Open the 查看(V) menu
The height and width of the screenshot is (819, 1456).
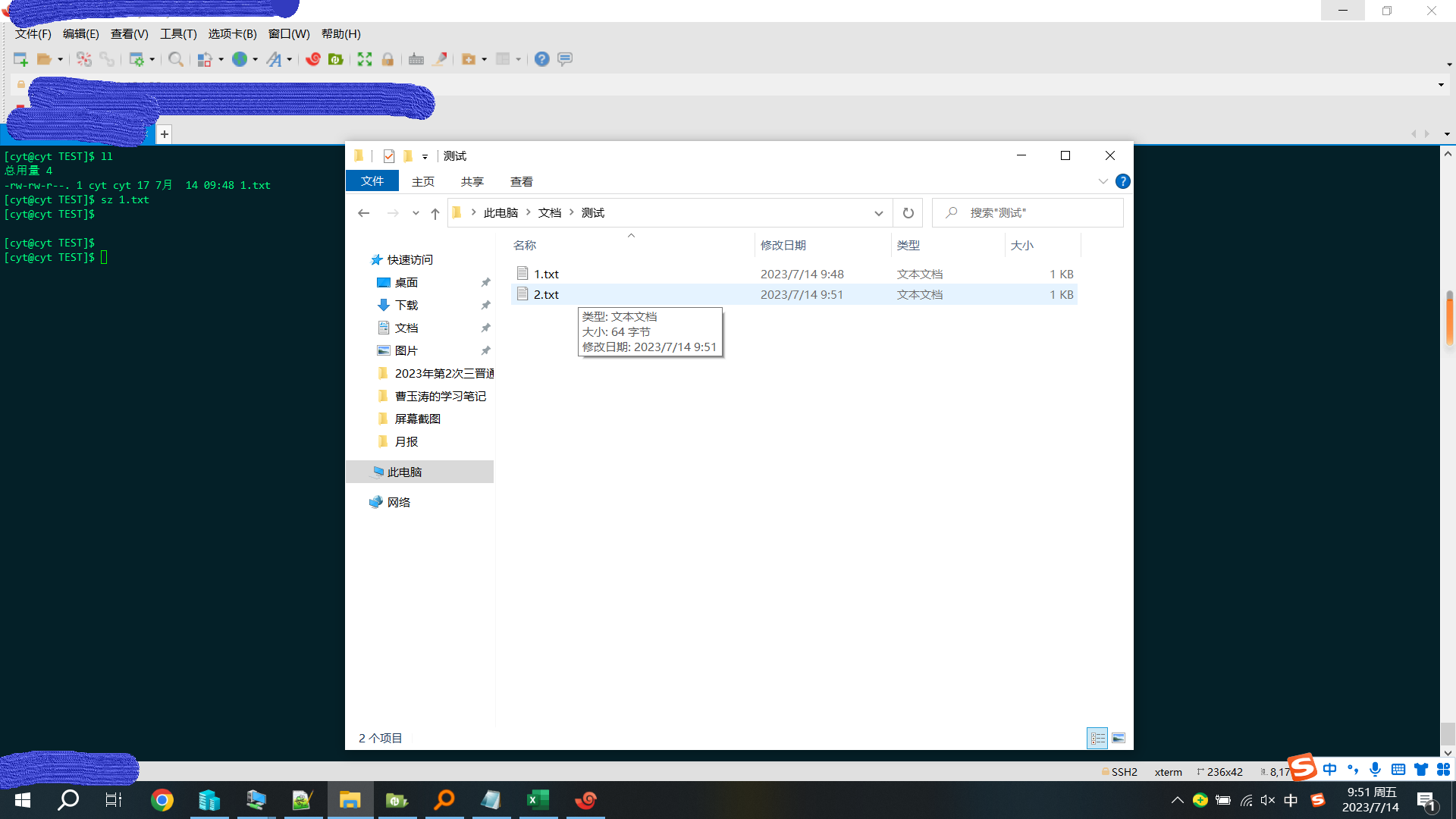[x=130, y=34]
